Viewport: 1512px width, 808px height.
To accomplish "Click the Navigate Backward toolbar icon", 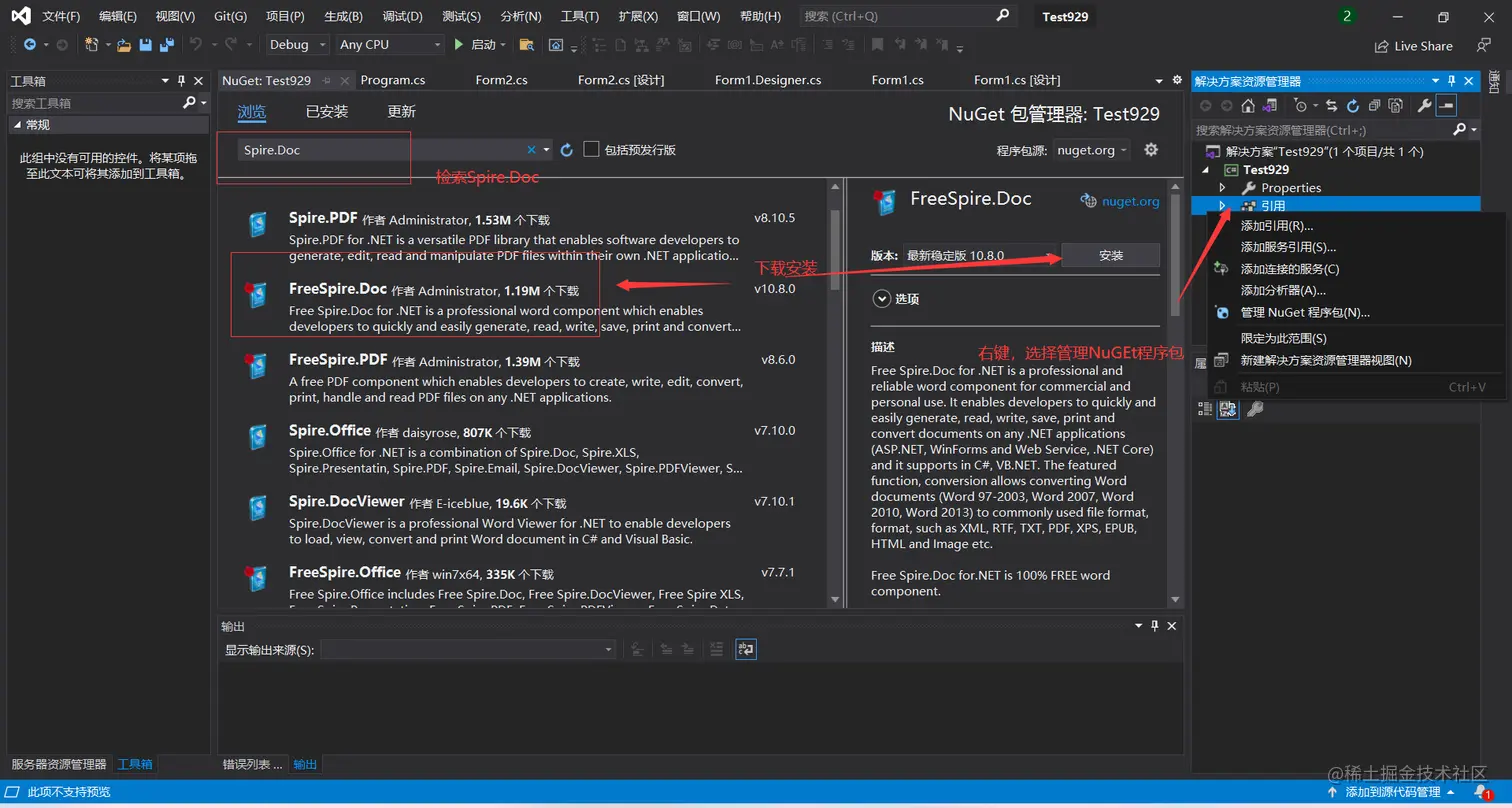I will [x=30, y=45].
